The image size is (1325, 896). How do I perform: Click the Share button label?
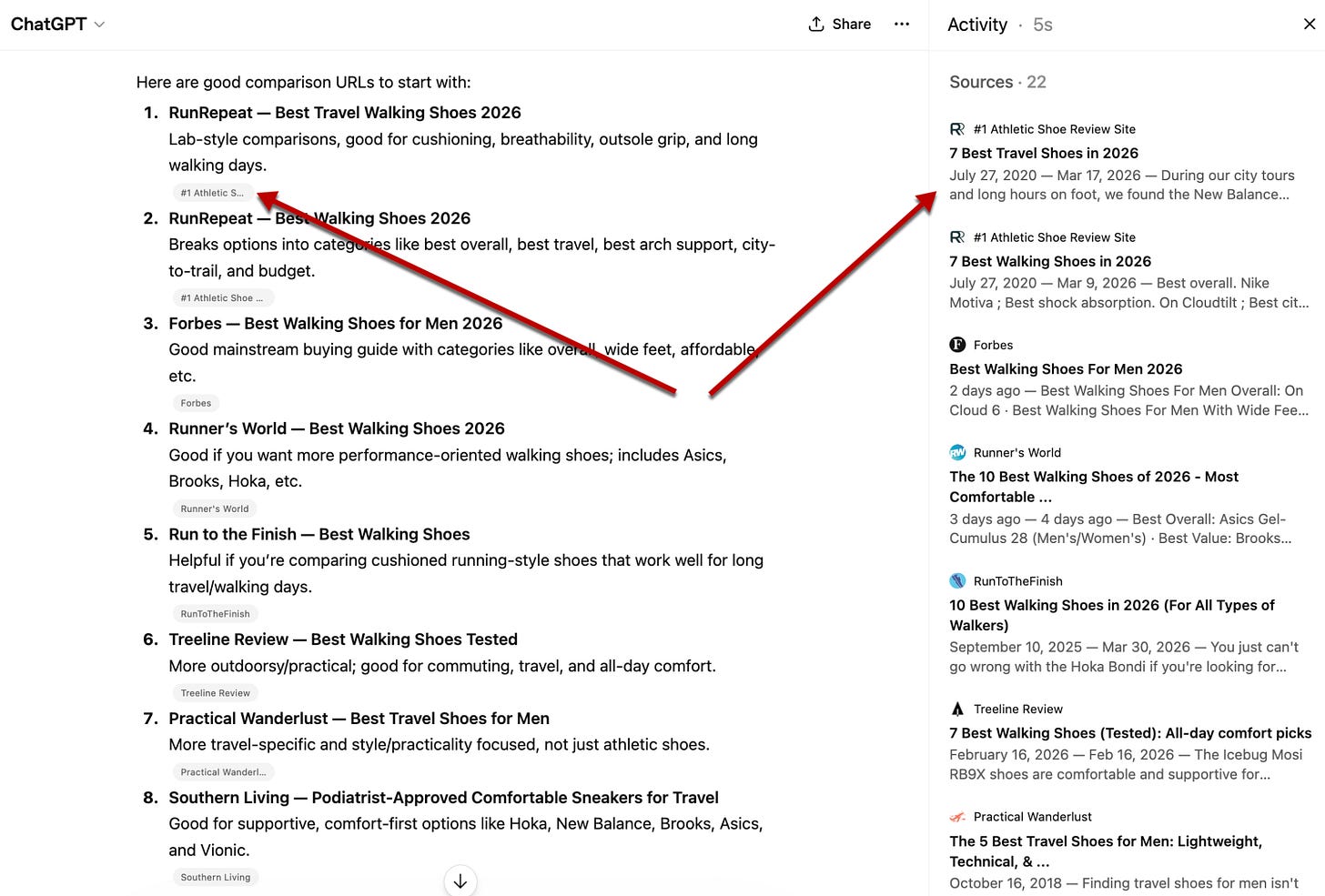(852, 24)
